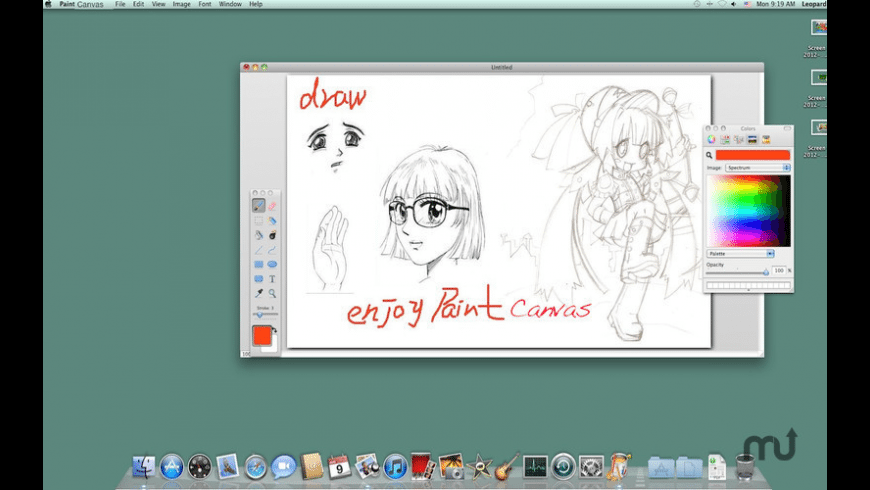
Task: Open the Paint Canvas application menu
Action: click(x=82, y=4)
